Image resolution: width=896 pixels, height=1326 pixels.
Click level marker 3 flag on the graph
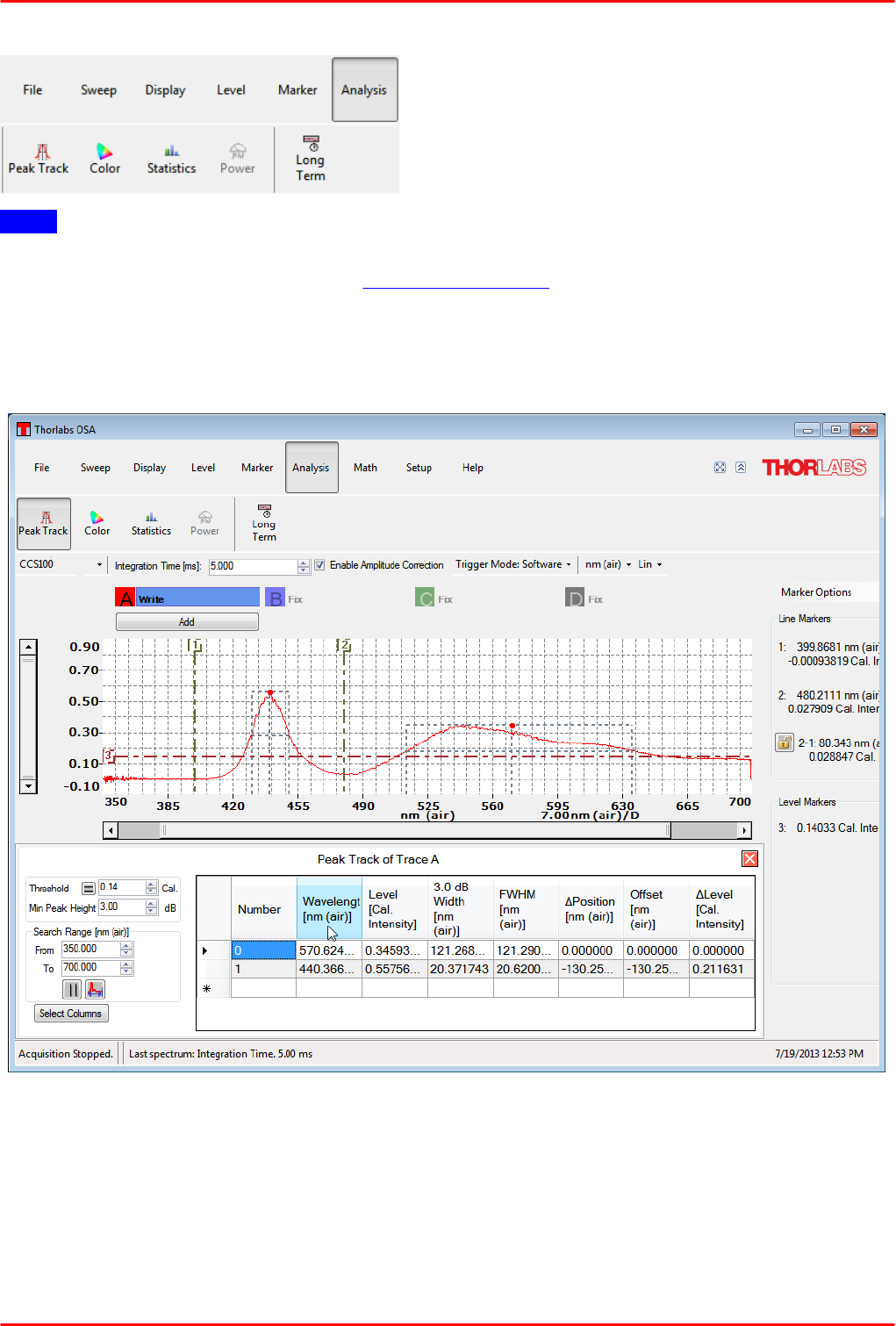[109, 755]
